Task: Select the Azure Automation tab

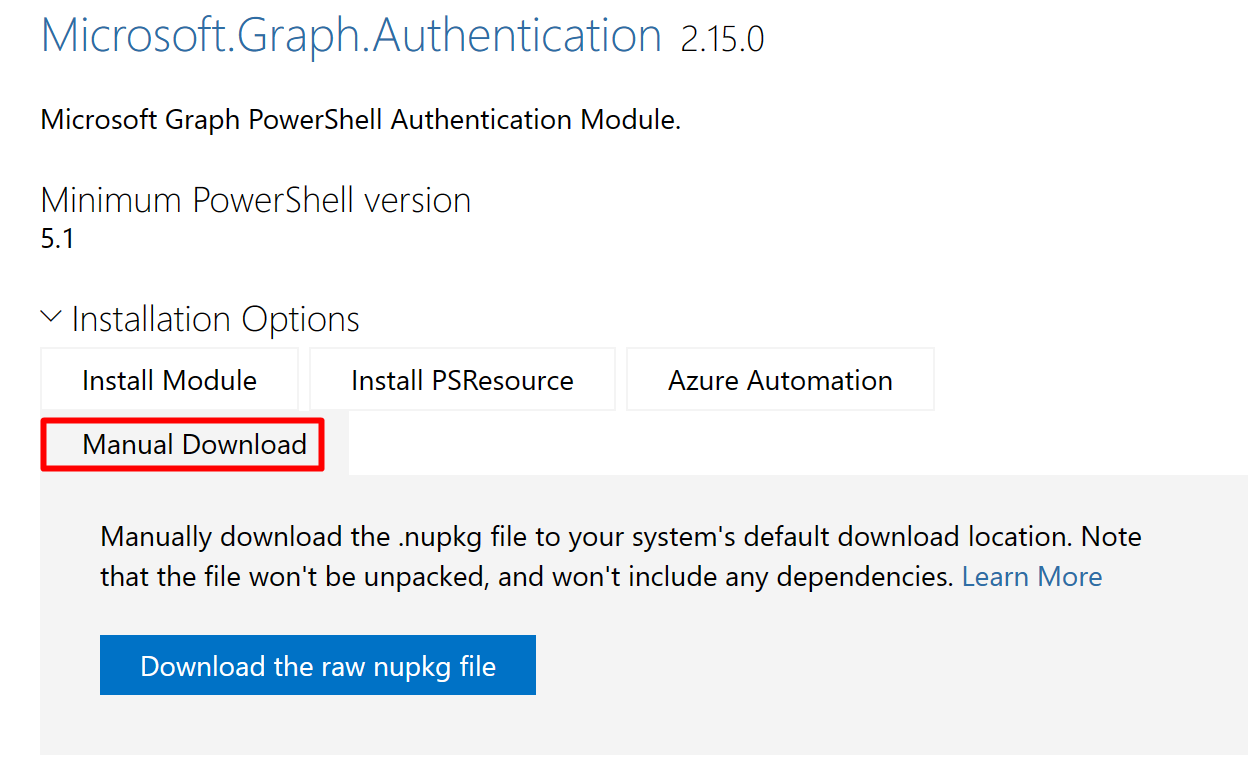Action: point(780,380)
